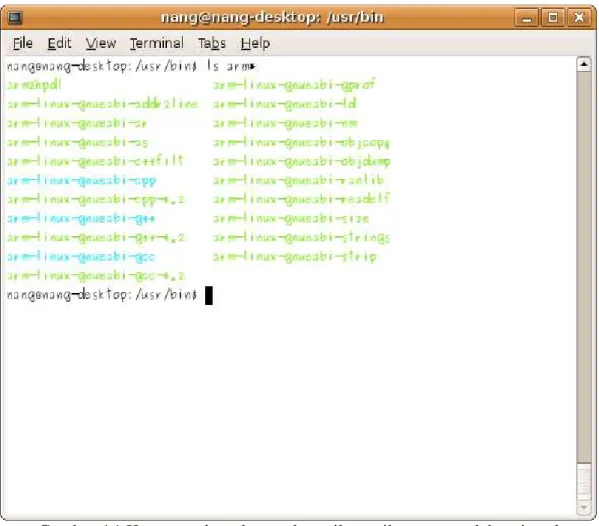Click arm-linux-gnueabi-g++-4.2 entry

pyautogui.click(x=96, y=238)
